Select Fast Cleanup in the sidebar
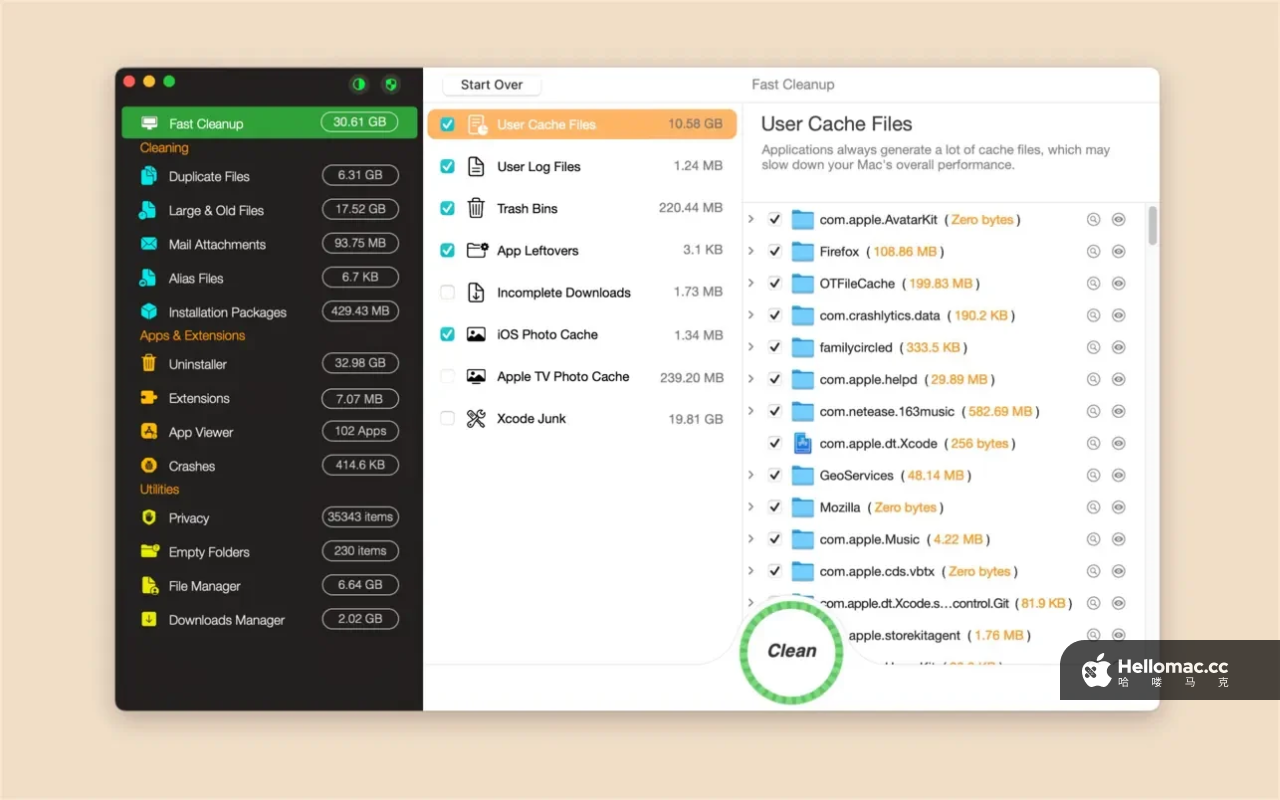The width and height of the screenshot is (1280, 800). (x=270, y=123)
